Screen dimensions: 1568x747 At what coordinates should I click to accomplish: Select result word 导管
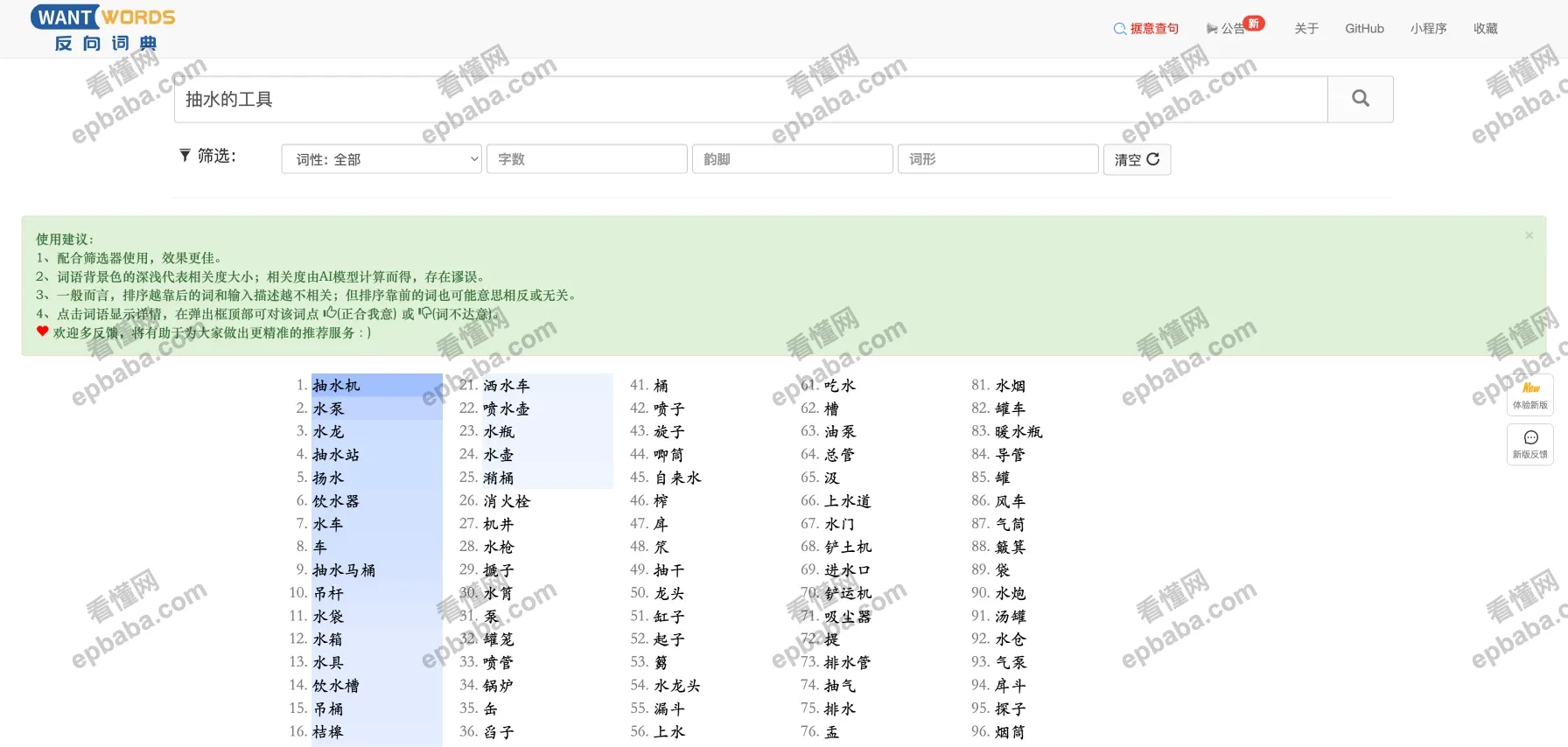tap(1011, 455)
